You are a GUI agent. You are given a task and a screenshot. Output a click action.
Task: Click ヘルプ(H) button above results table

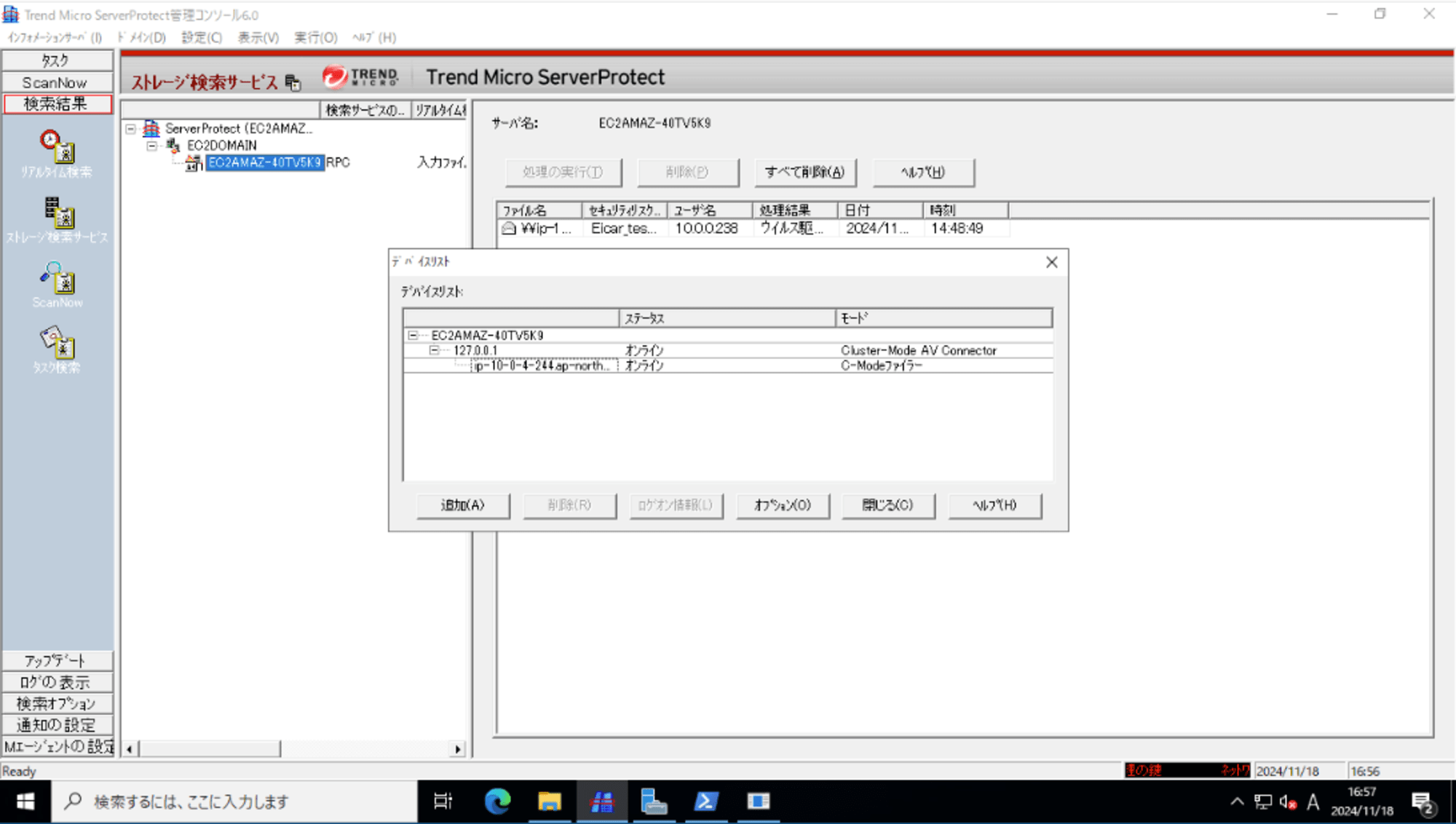point(923,173)
